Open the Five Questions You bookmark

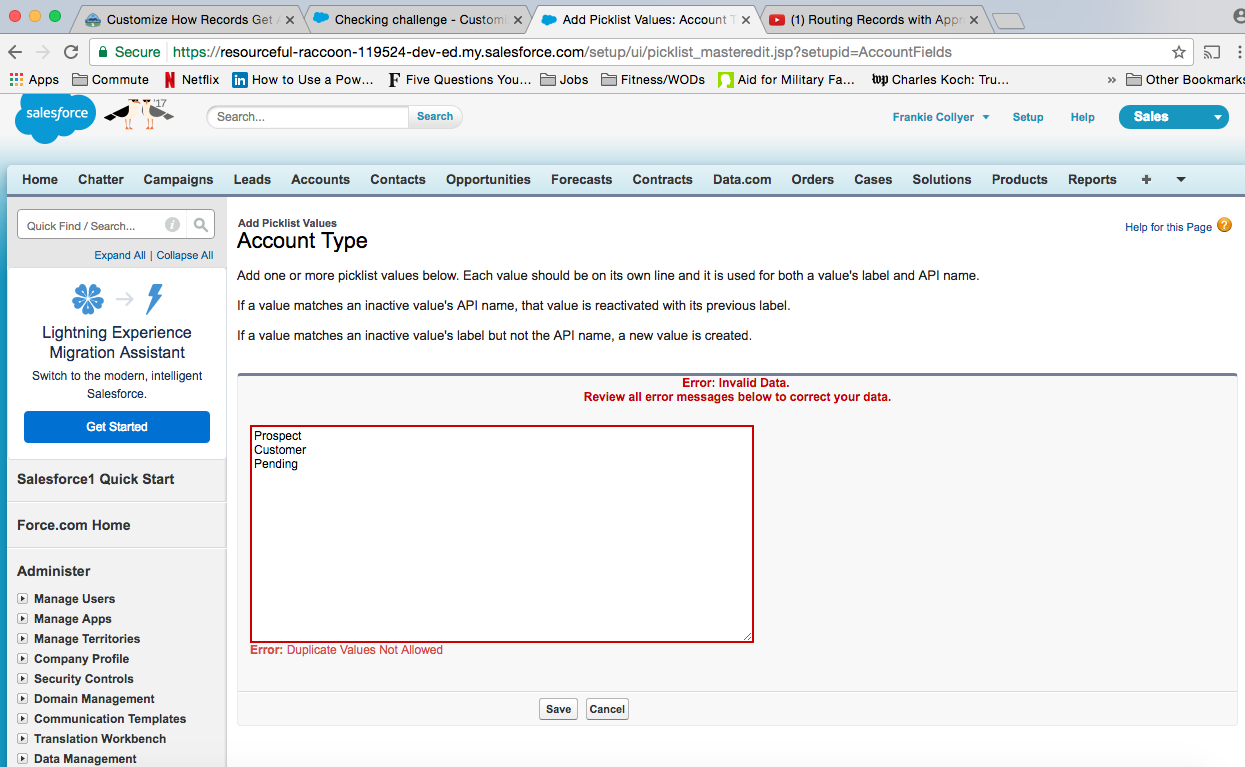coord(460,80)
